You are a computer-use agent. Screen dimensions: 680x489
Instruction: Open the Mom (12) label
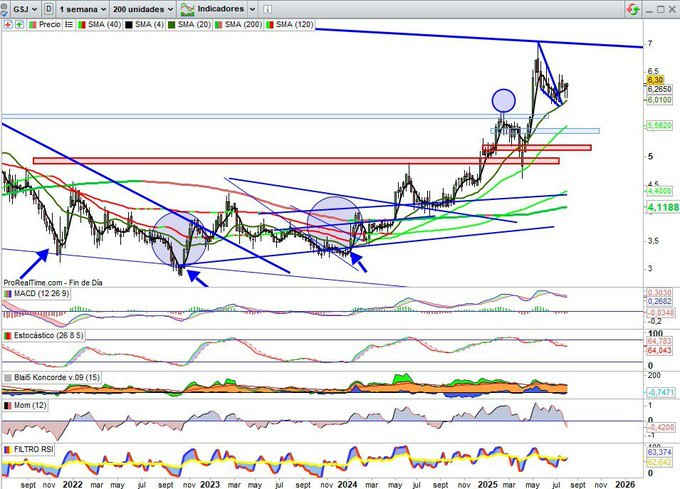(x=30, y=405)
